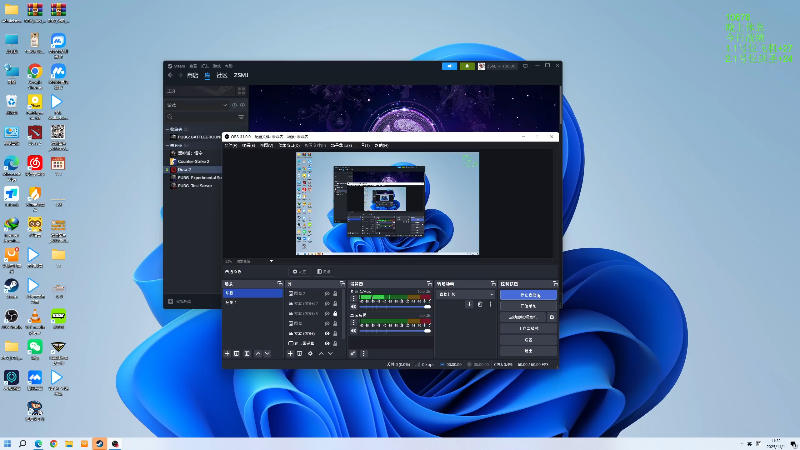Open Steam notifications green bell icon
Image resolution: width=800 pixels, height=450 pixels.
pyautogui.click(x=469, y=66)
